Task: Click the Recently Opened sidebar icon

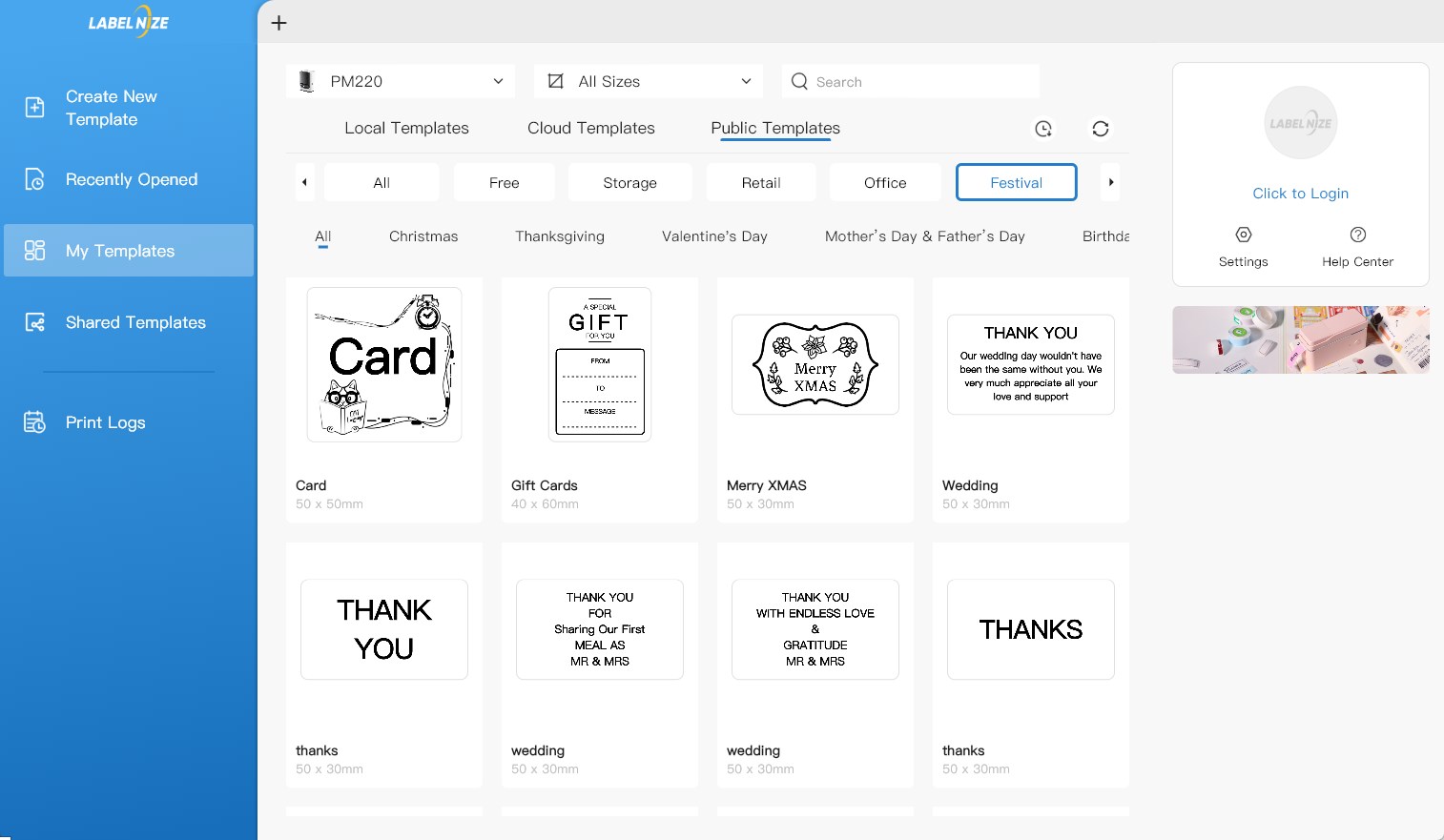Action: [x=34, y=179]
